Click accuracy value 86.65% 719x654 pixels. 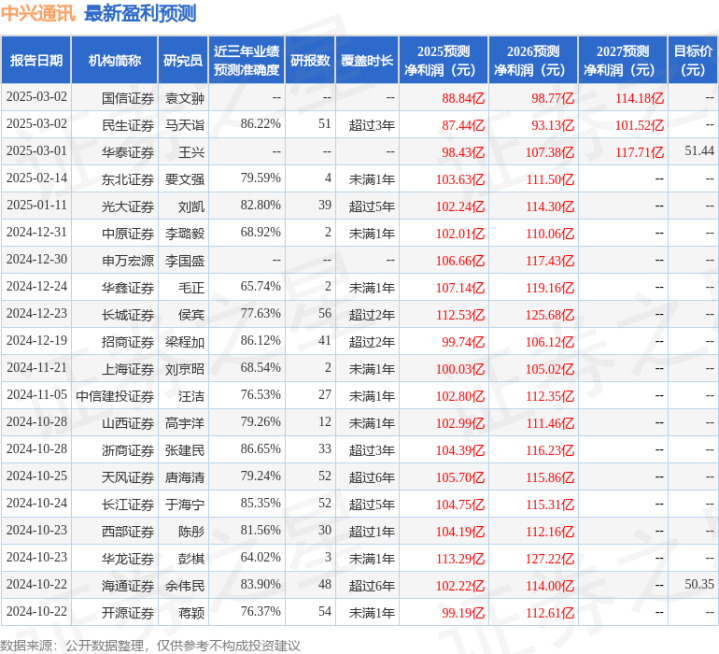click(x=260, y=449)
